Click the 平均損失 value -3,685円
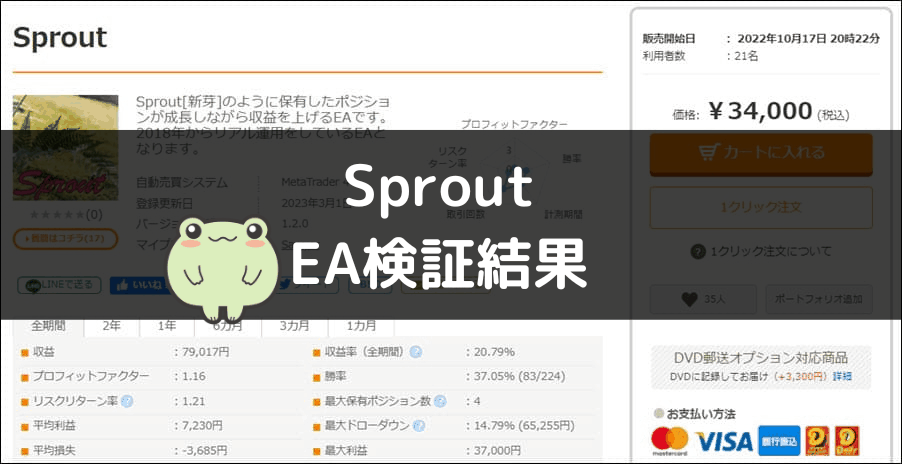This screenshot has height=464, width=902. (x=205, y=451)
